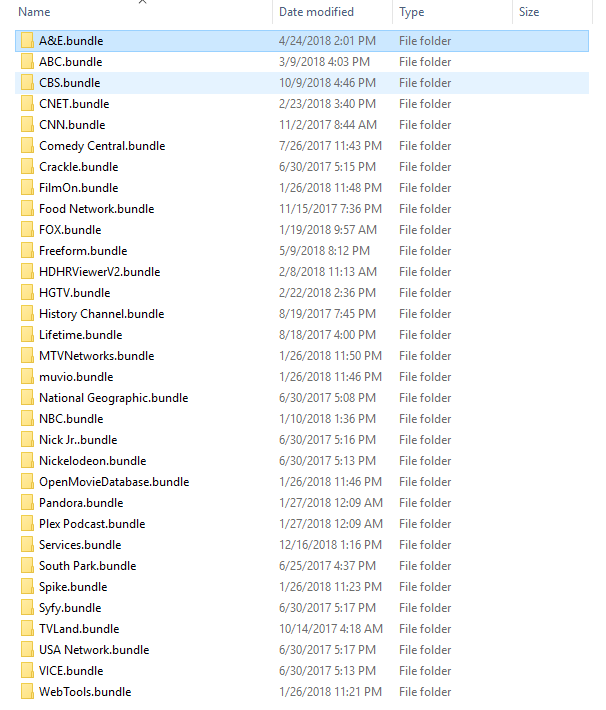This screenshot has width=606, height=710.
Task: Click the muvio.bundle folder icon
Action: 27,377
